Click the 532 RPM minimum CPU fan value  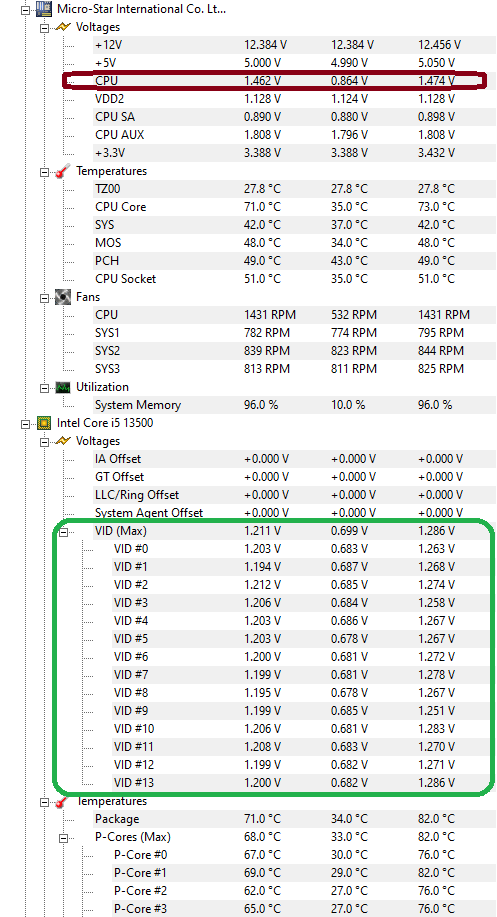(x=354, y=315)
